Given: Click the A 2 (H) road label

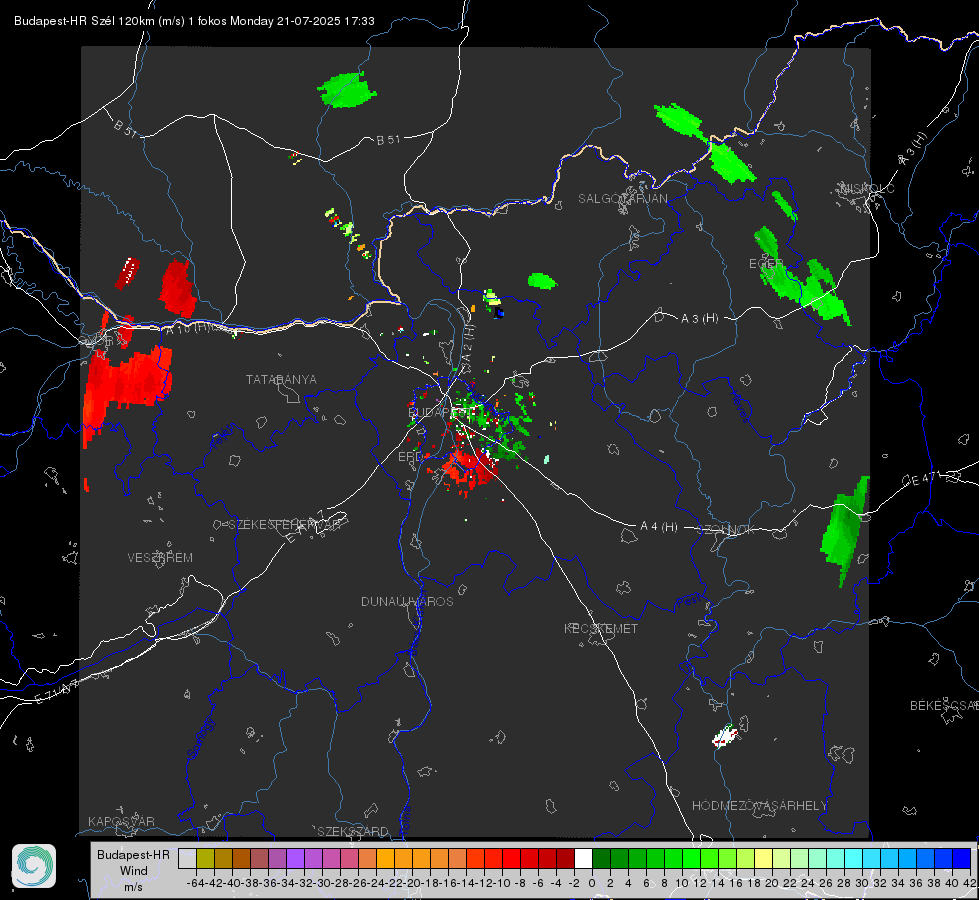Looking at the screenshot, I should pos(467,344).
